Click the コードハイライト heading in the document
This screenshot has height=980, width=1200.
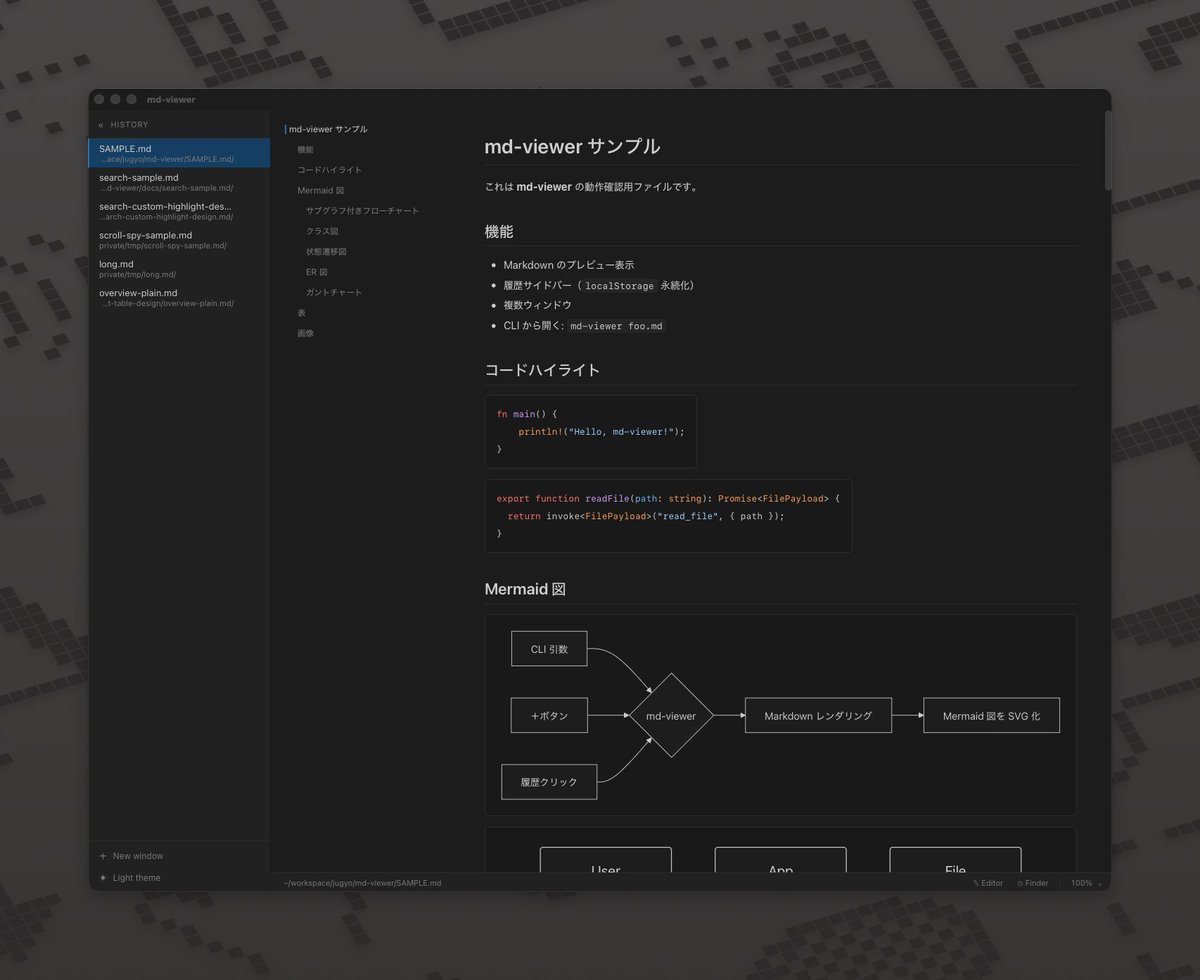pos(542,370)
